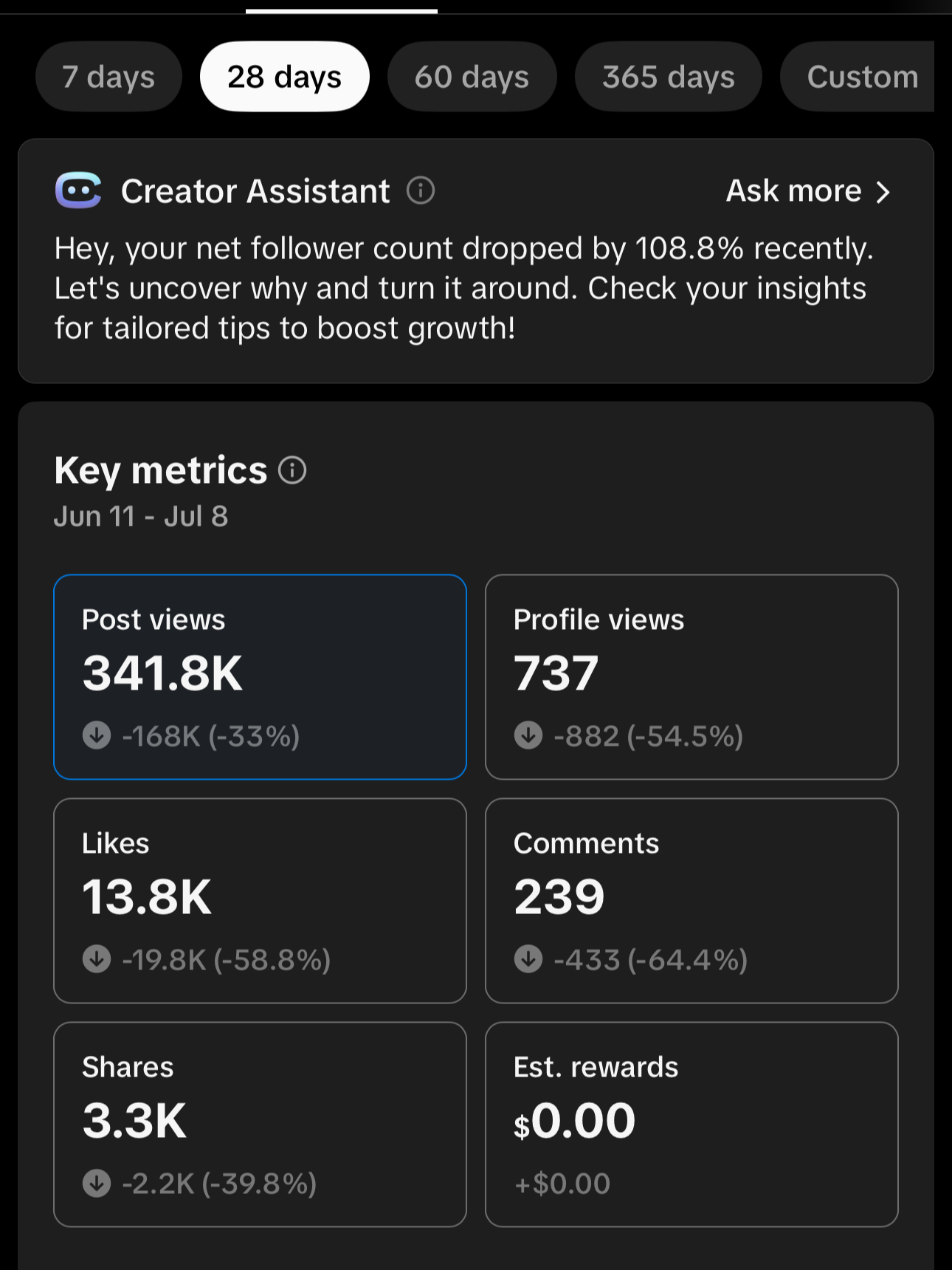Image resolution: width=952 pixels, height=1270 pixels.
Task: Expand Ask more chevron arrow
Action: pyautogui.click(x=883, y=192)
